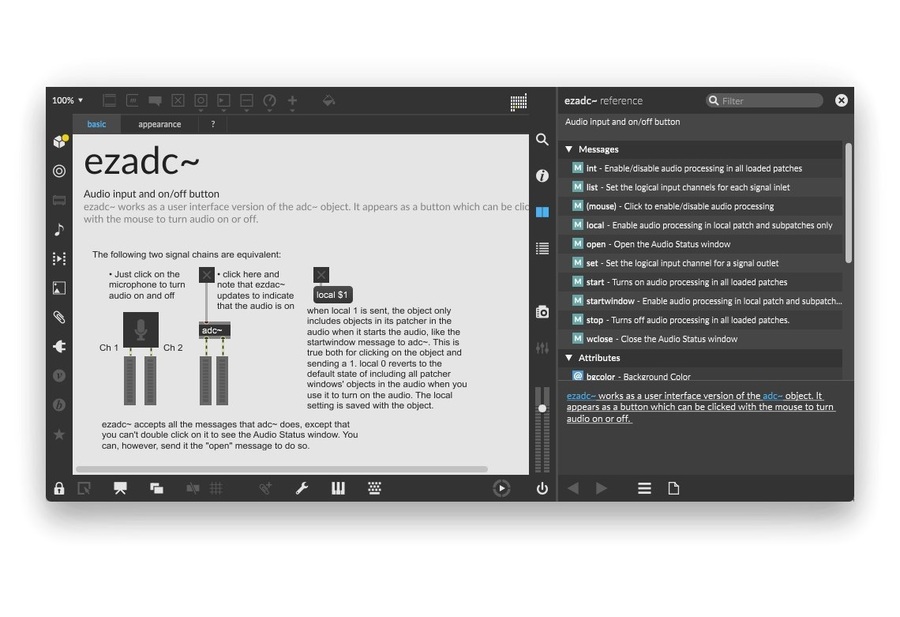Close the ezadc~ reference panel
This screenshot has width=900, height=617.
(841, 100)
